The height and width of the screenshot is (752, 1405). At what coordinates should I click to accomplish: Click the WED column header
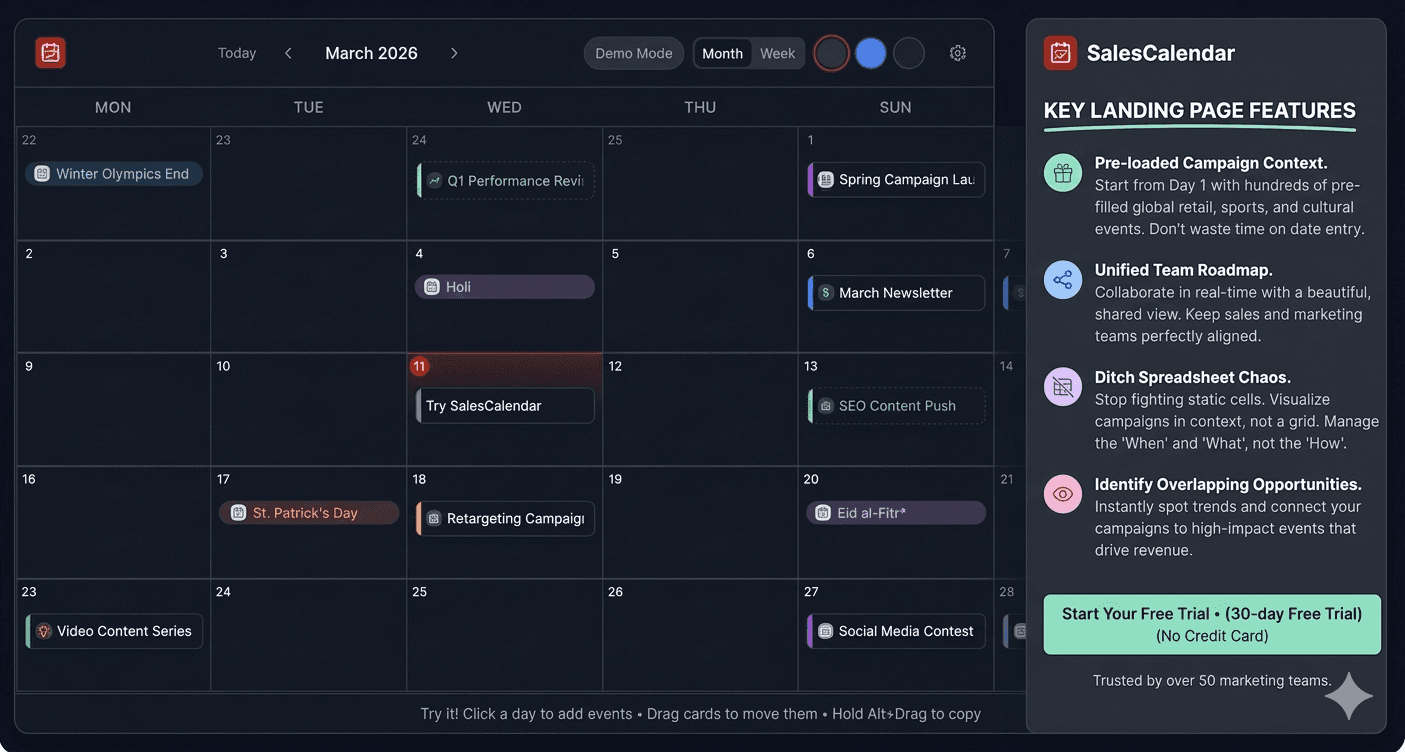504,107
